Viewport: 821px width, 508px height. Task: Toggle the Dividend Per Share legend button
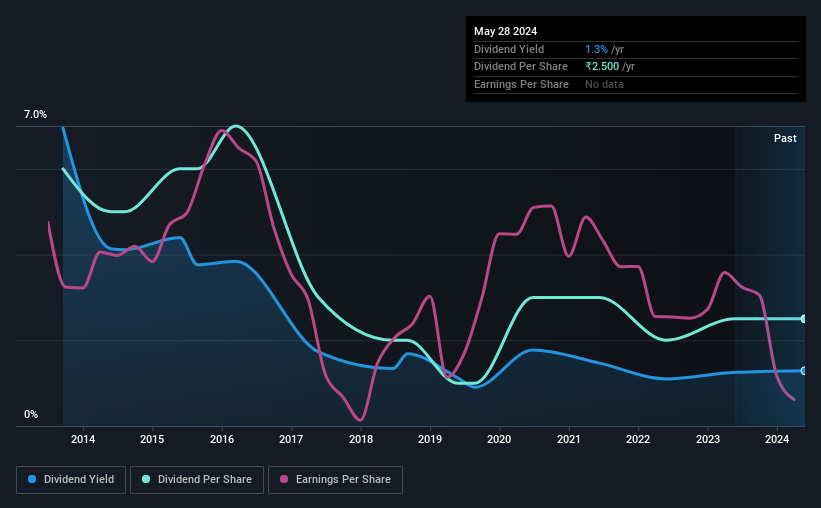pos(197,480)
